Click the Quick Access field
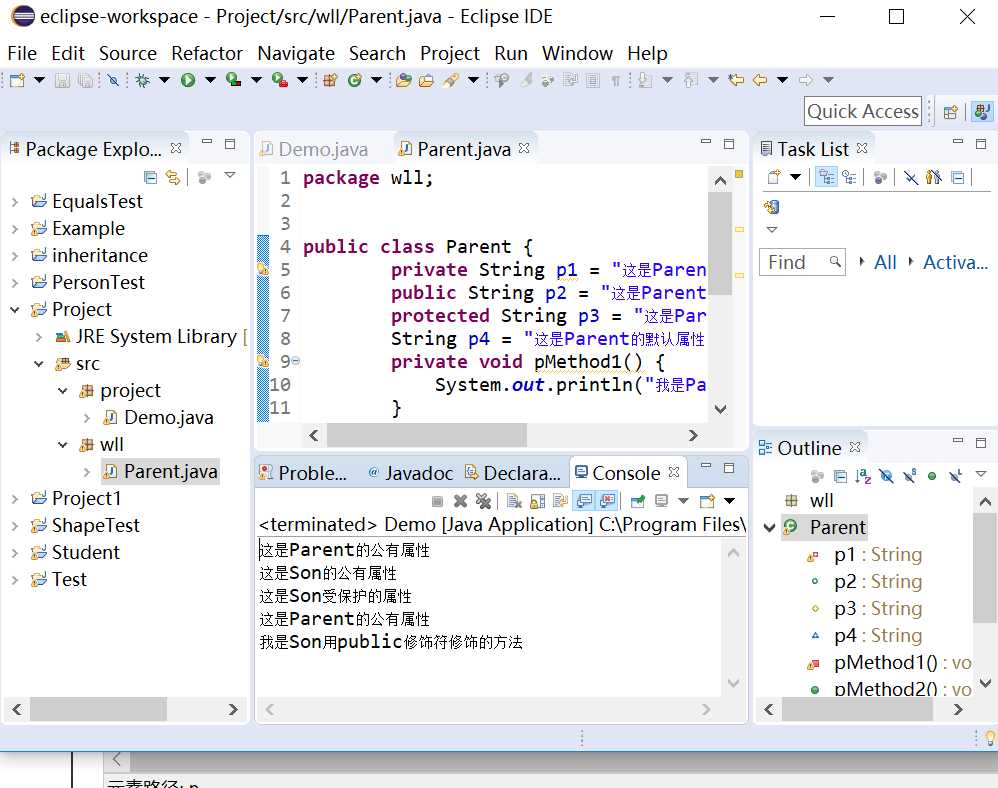 click(862, 111)
